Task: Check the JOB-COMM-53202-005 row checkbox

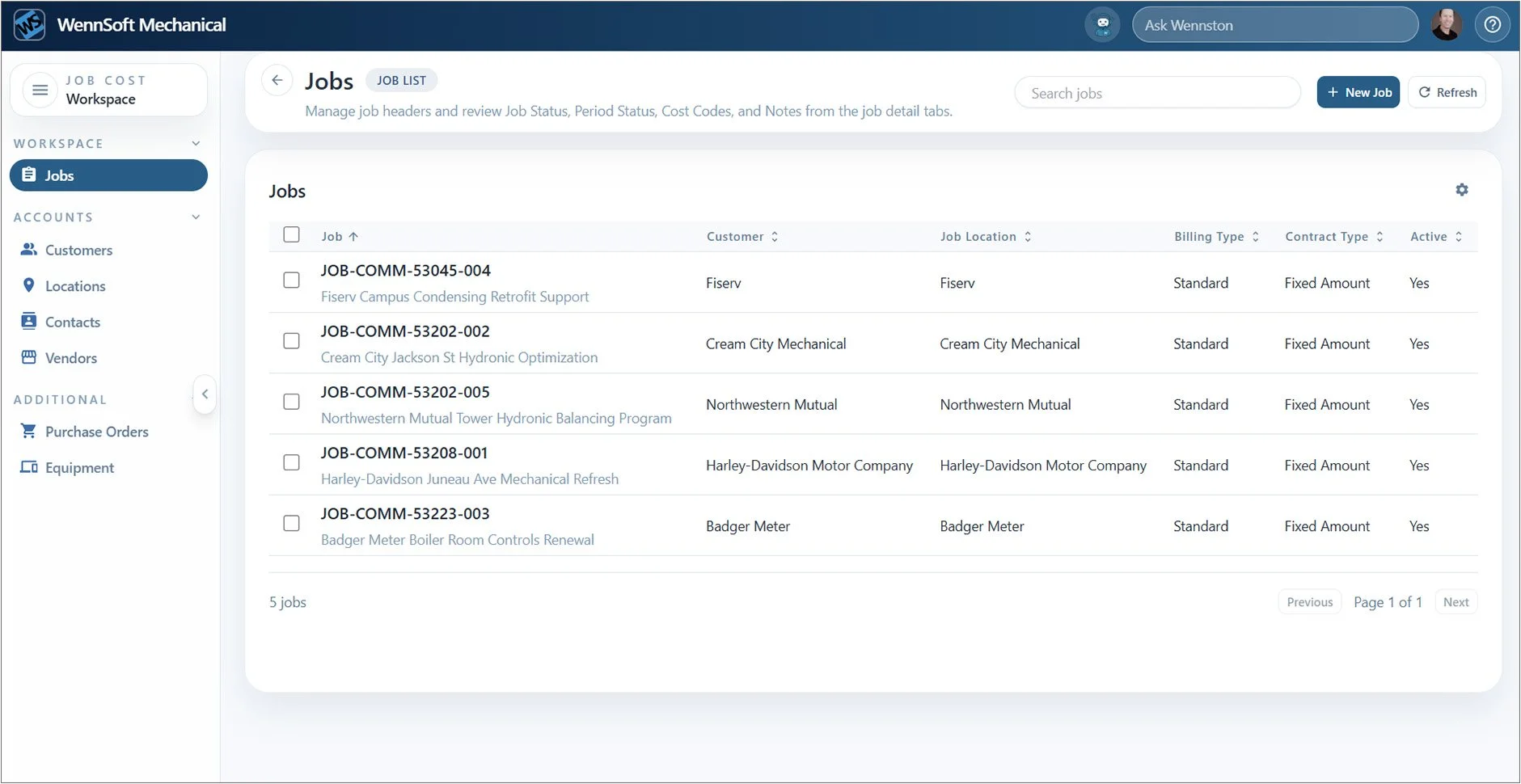Action: tap(292, 402)
